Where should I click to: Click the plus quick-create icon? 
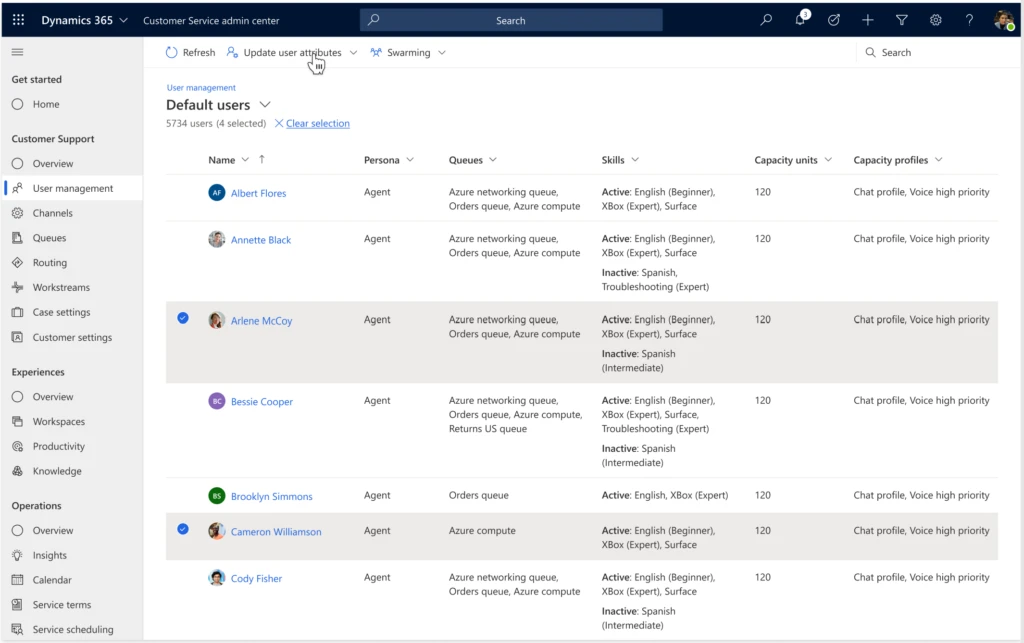[868, 20]
